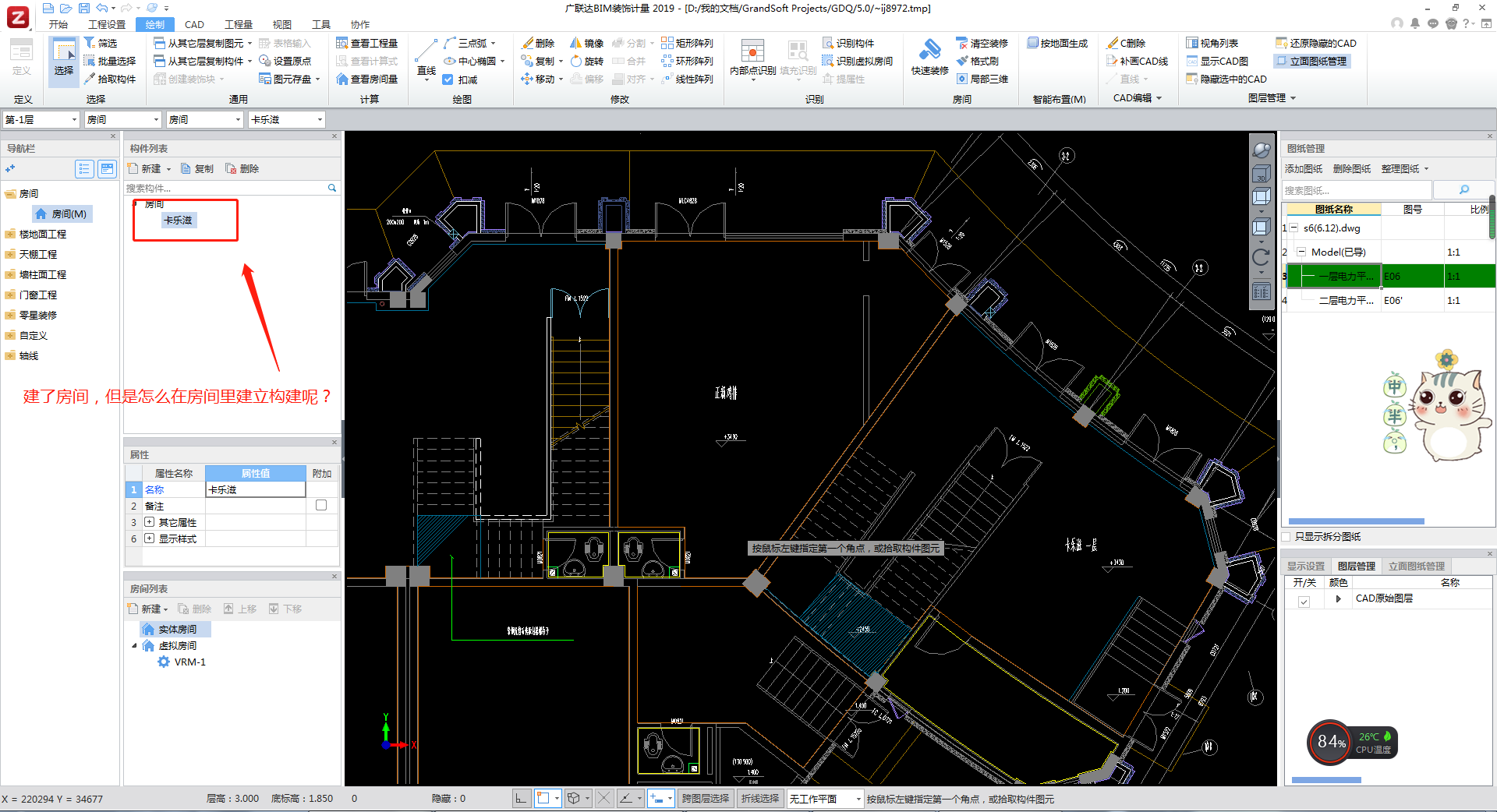Open the 工程量 ribbon tab
The height and width of the screenshot is (812, 1497).
coord(239,24)
